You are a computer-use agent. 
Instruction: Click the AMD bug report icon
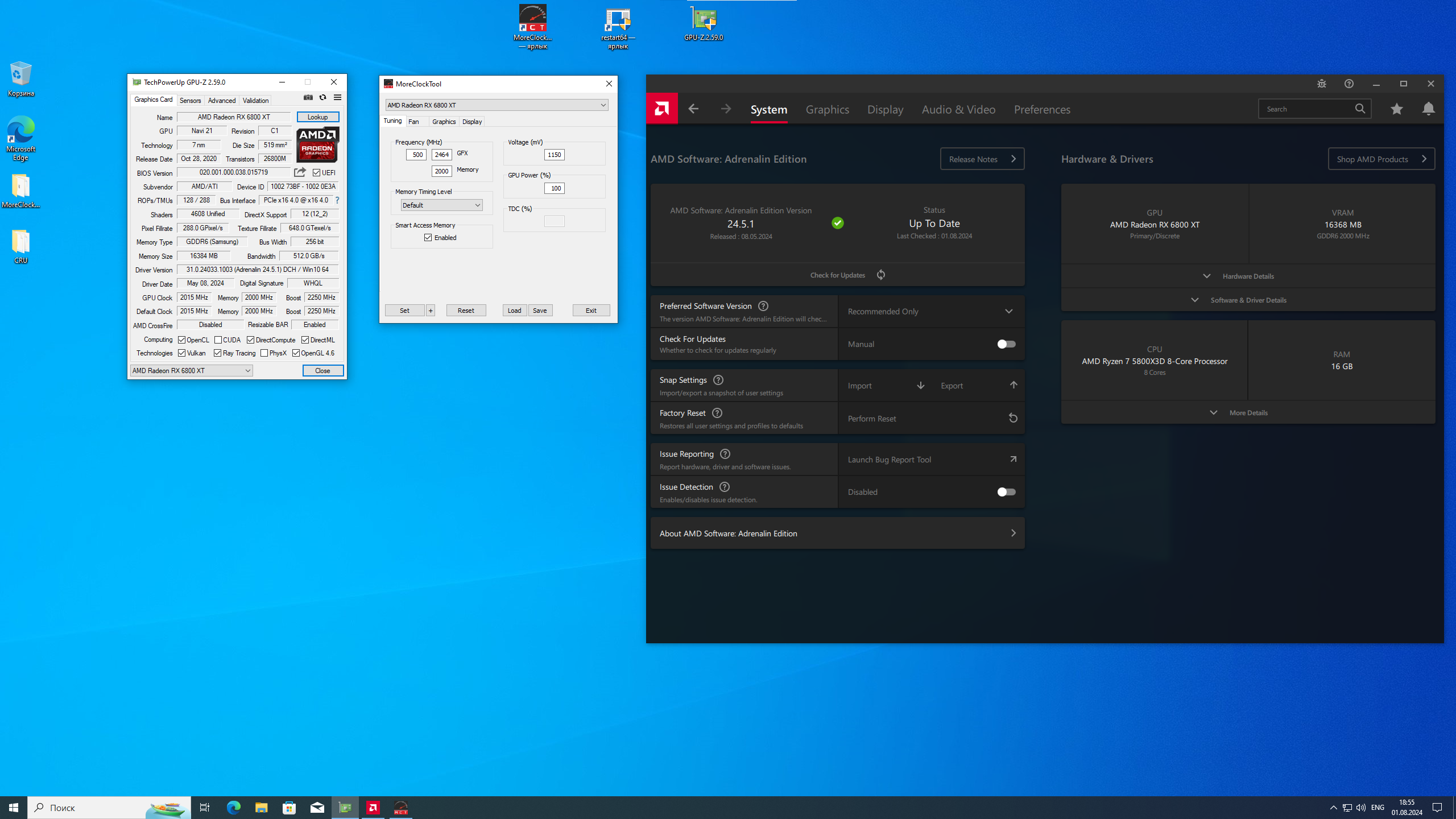tap(1321, 84)
